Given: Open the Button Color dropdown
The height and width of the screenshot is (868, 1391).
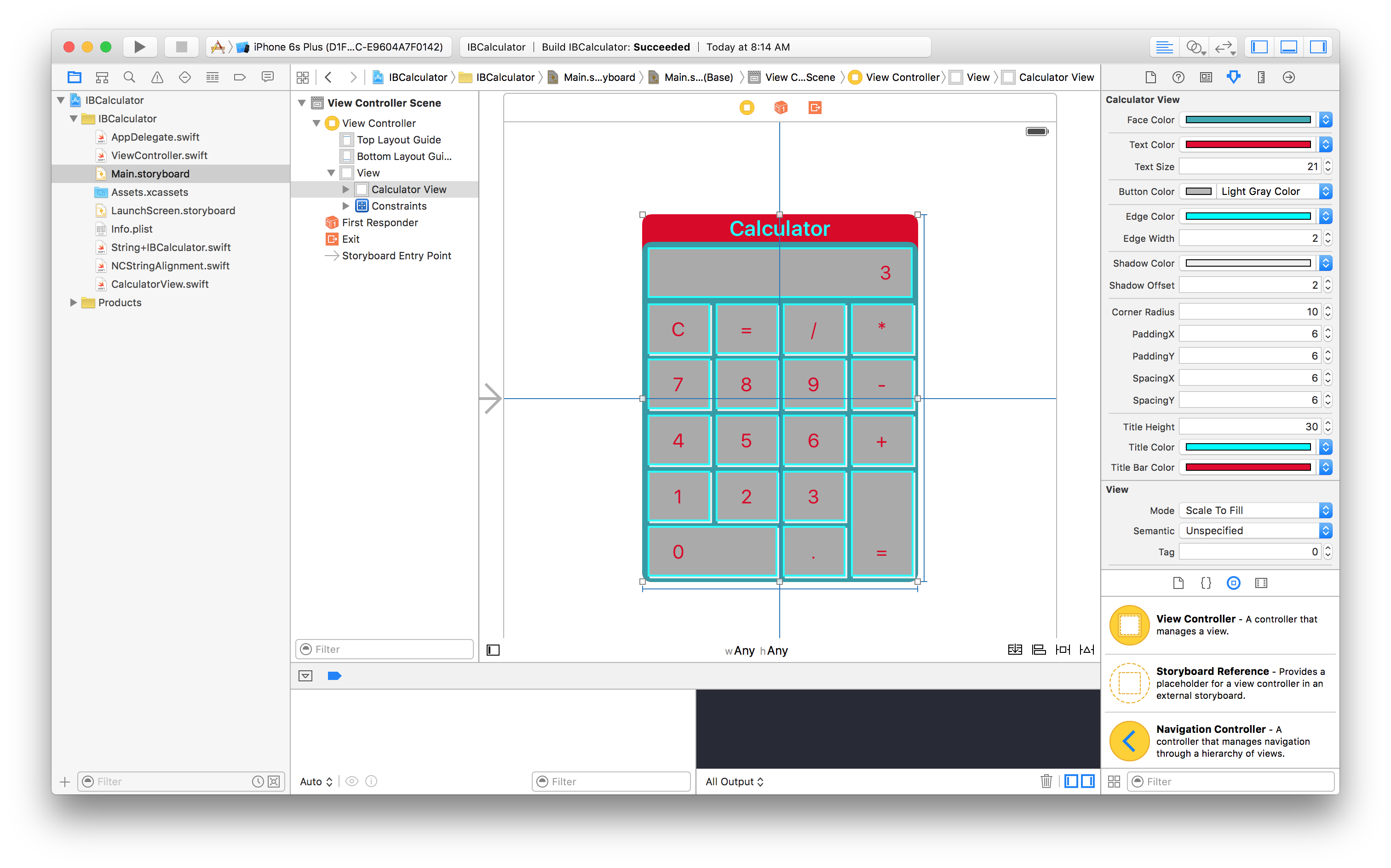Looking at the screenshot, I should [x=1326, y=191].
